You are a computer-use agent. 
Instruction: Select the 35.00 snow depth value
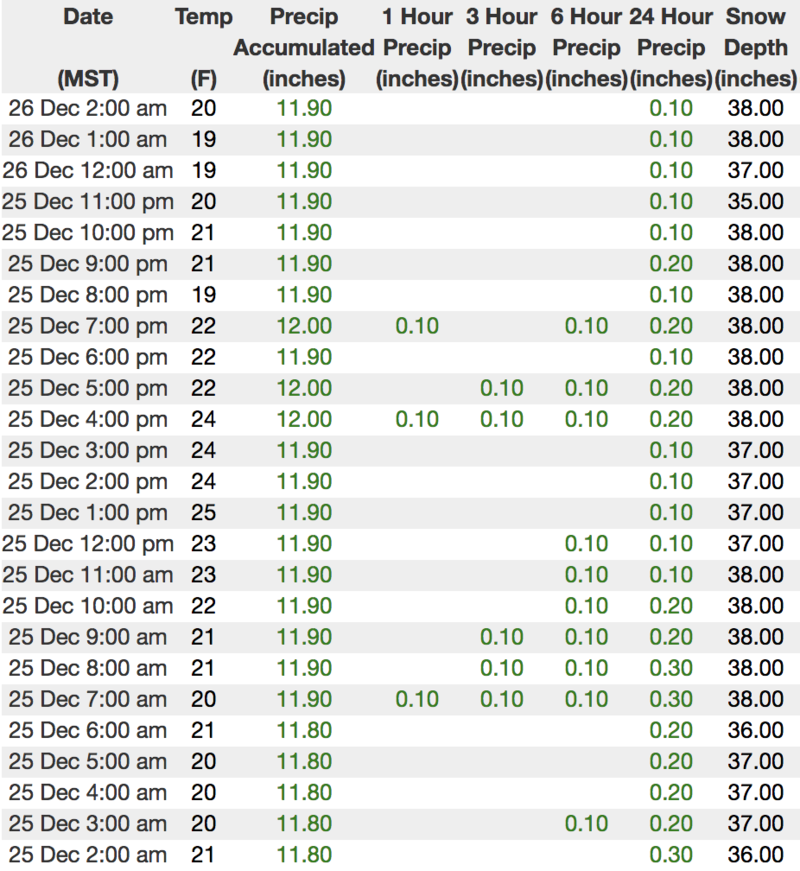[x=756, y=201]
